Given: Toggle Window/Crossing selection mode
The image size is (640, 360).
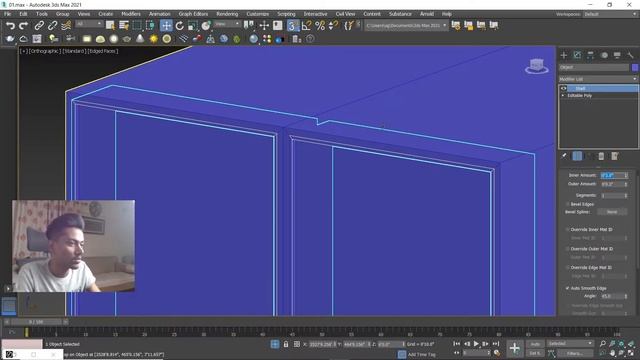Looking at the screenshot, I should coord(150,26).
